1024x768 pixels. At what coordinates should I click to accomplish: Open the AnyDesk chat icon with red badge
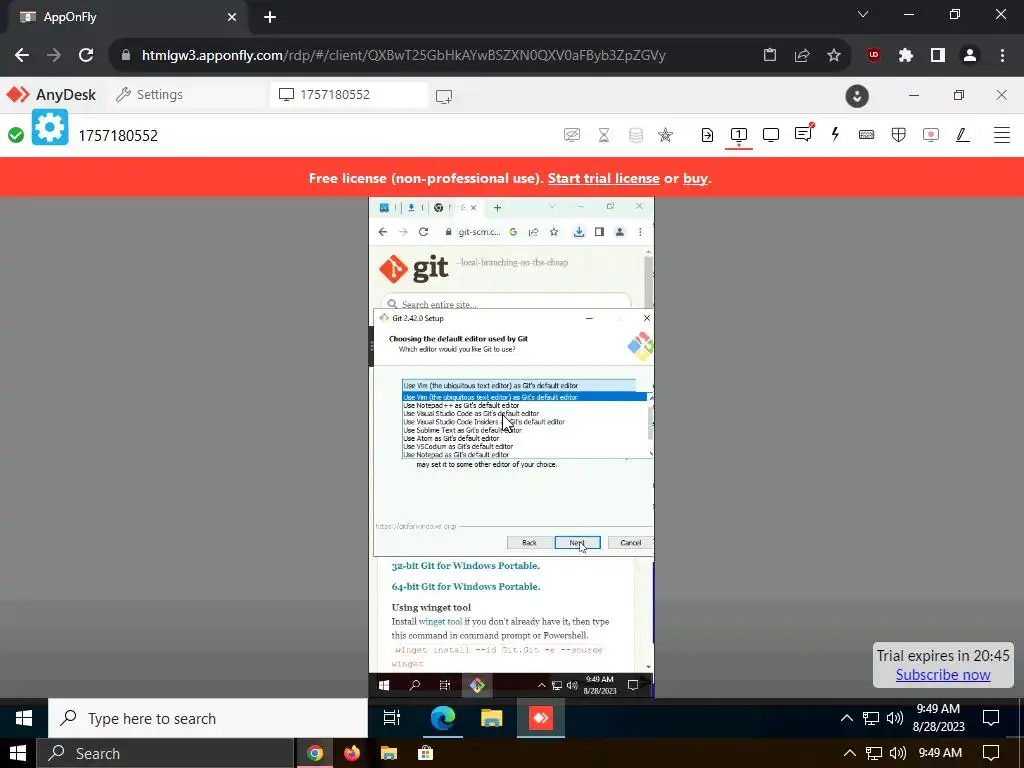coord(803,134)
